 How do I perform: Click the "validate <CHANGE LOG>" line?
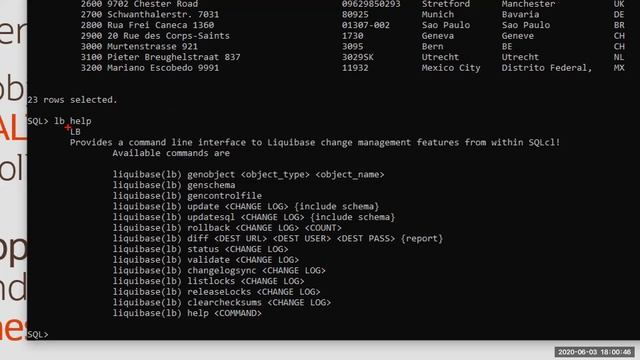tap(206, 260)
